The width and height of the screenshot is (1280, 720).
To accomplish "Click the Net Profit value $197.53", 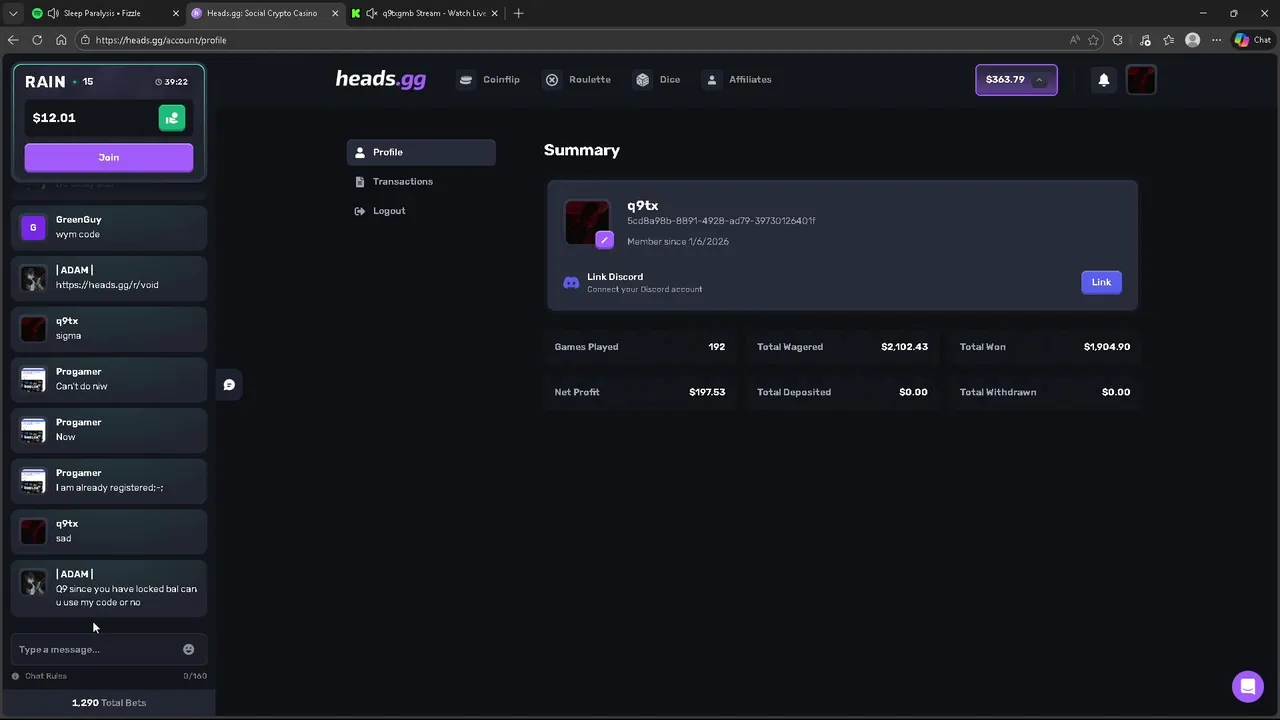I will click(x=707, y=392).
